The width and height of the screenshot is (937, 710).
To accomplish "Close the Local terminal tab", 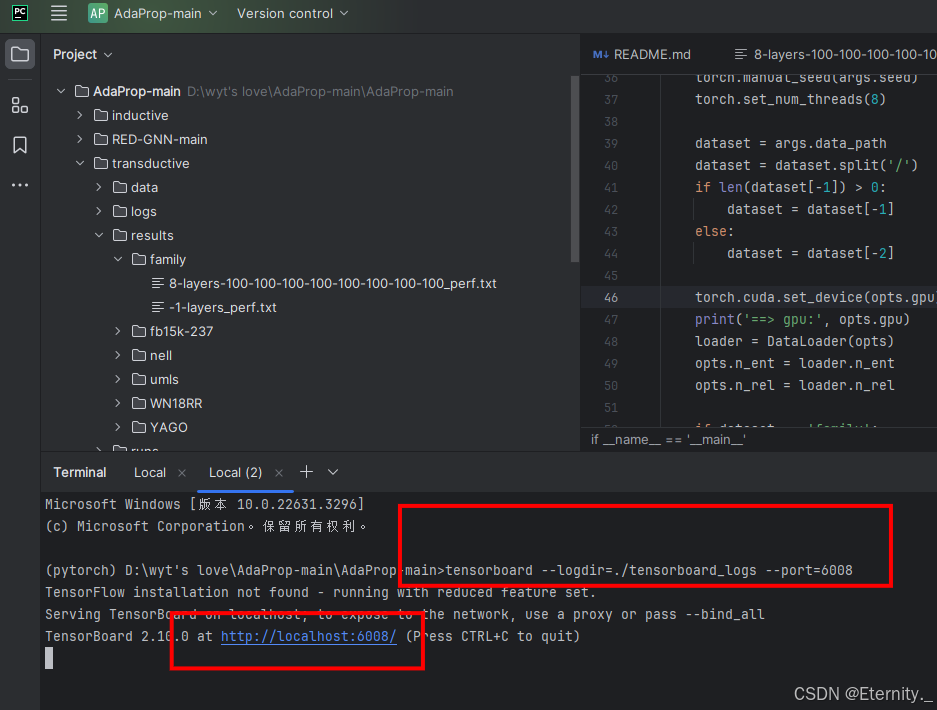I will (182, 473).
